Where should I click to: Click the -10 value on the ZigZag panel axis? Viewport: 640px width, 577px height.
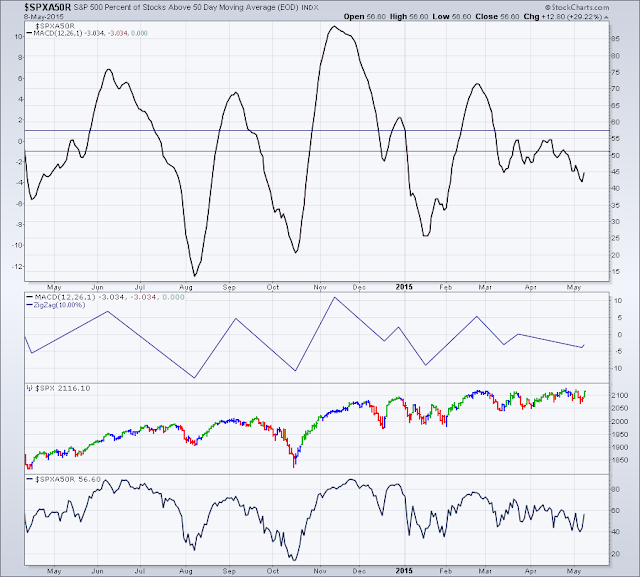[617, 368]
